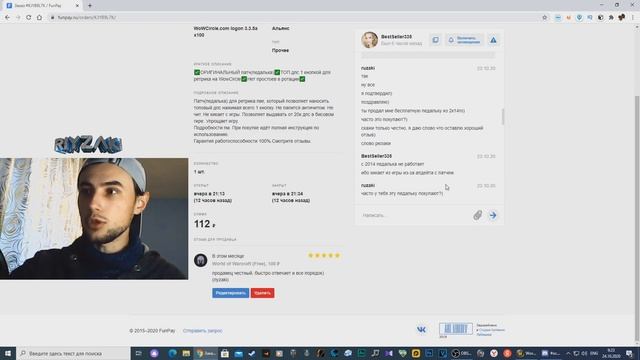This screenshot has width=640, height=360.
Task: Open Microsoft Edge from the taskbar
Action: coord(172,353)
